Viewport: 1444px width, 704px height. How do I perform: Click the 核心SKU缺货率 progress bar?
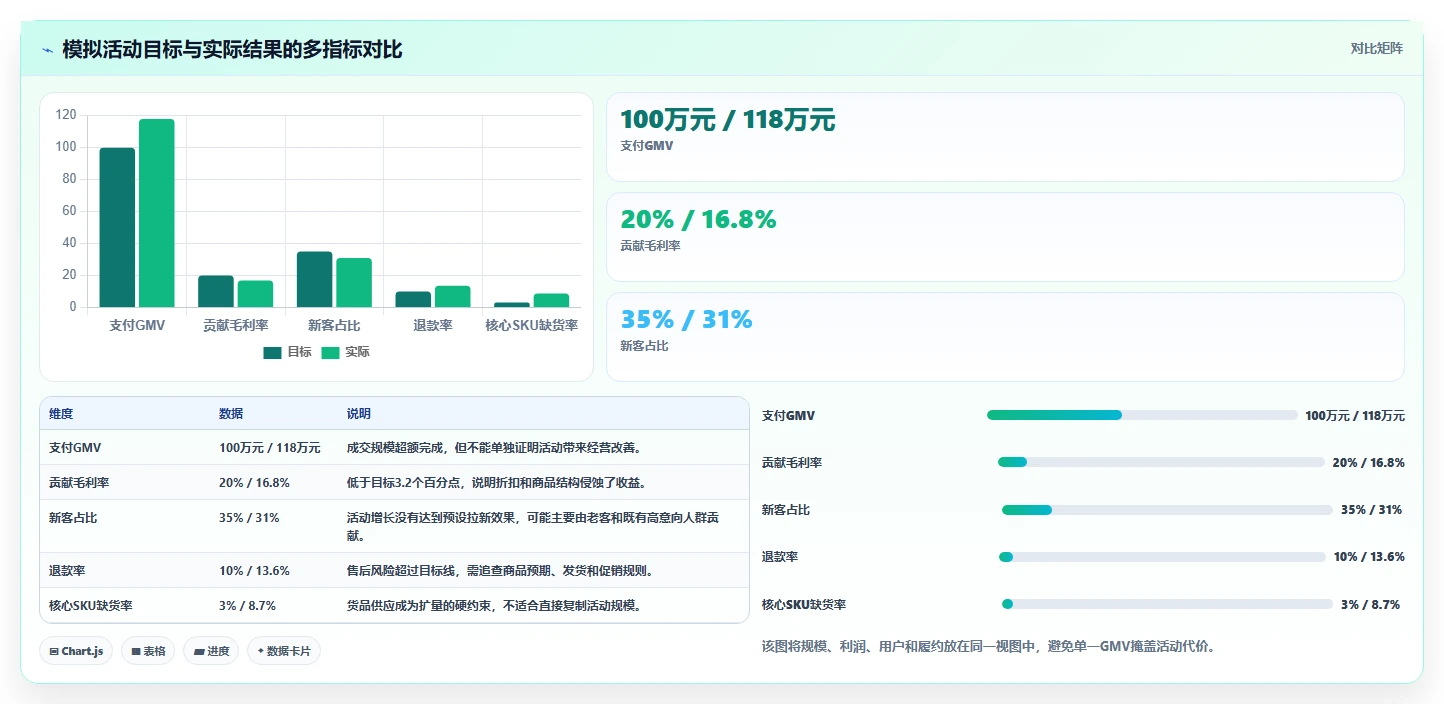(x=1167, y=604)
